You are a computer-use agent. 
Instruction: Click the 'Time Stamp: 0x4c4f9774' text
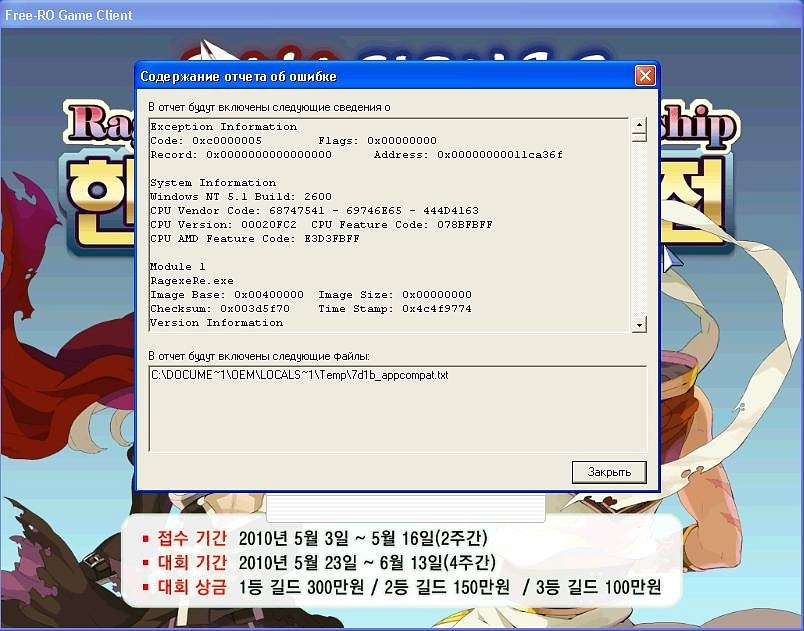pyautogui.click(x=395, y=309)
